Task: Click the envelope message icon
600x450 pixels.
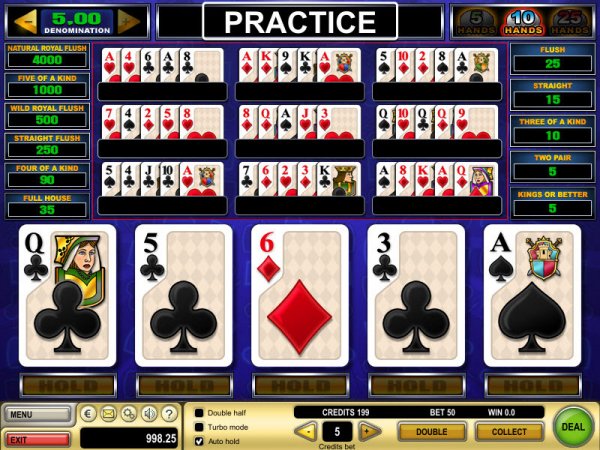Action: 109,414
